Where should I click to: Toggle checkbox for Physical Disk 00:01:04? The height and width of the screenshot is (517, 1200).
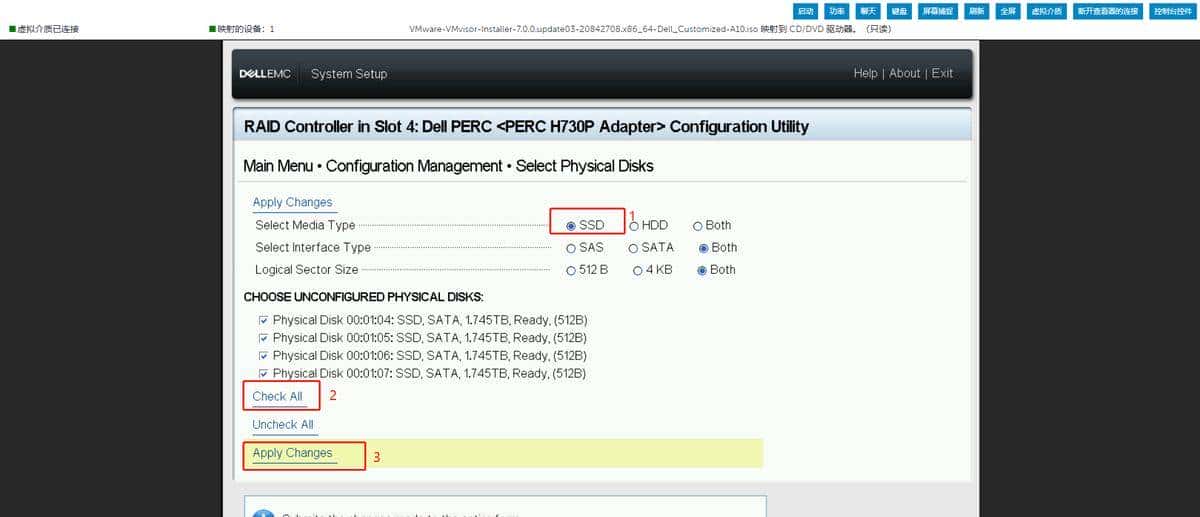pos(263,320)
